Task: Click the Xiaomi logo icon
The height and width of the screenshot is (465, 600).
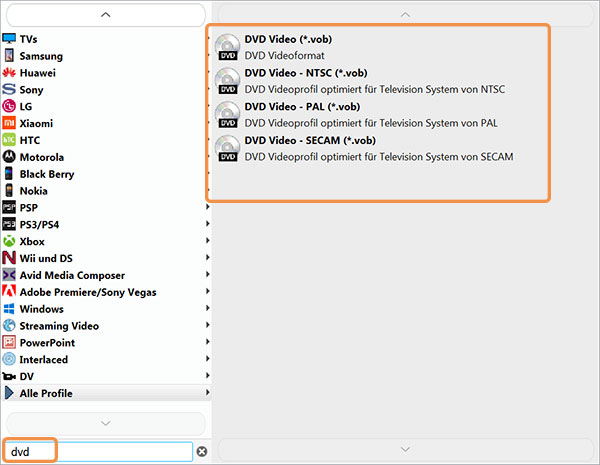Action: coord(9,123)
